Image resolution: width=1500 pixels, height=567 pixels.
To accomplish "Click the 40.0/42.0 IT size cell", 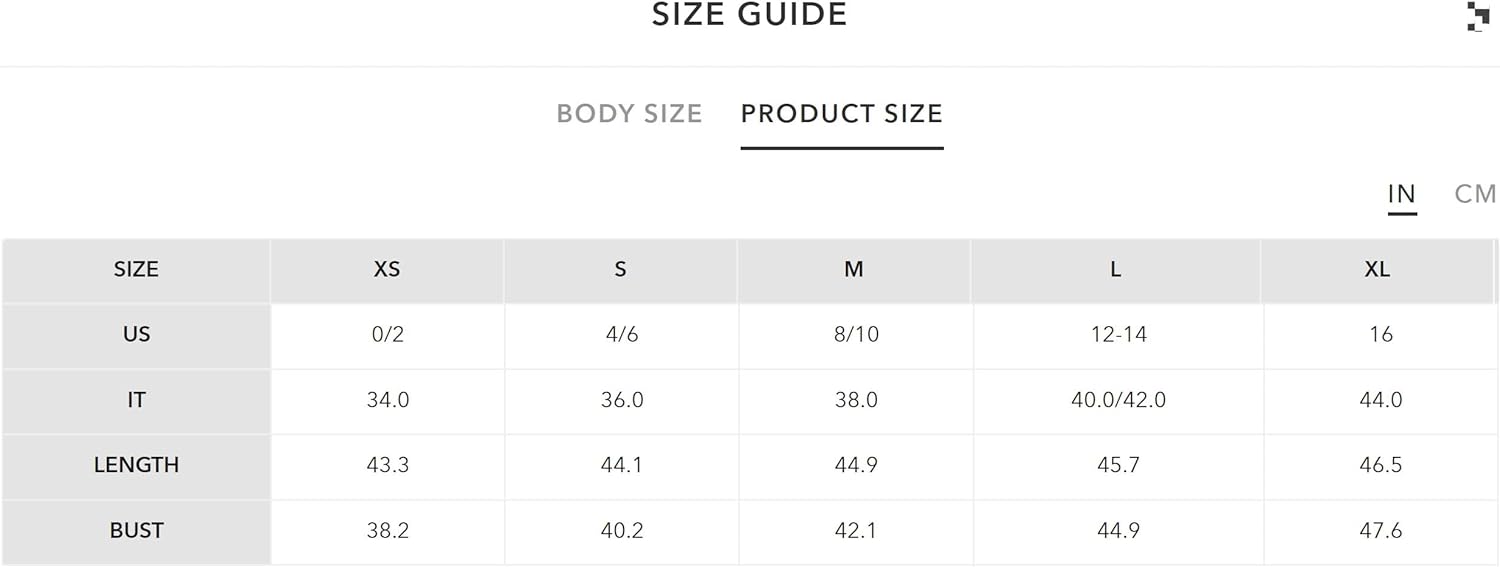I will [1118, 400].
